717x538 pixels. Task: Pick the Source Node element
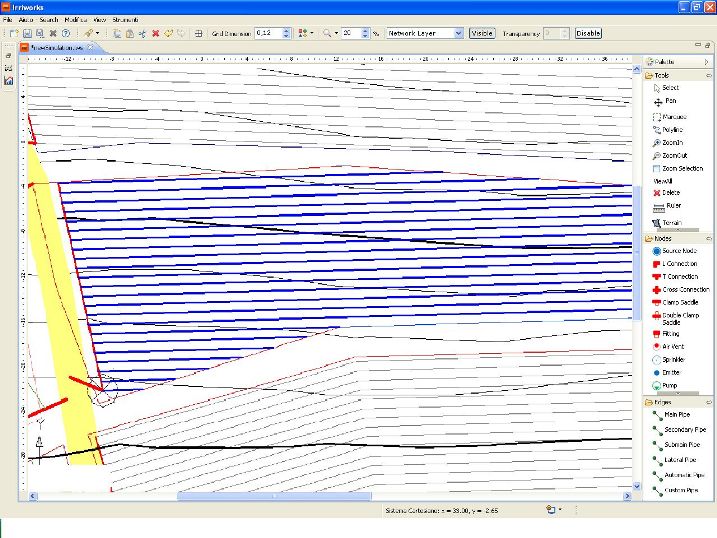pos(677,251)
